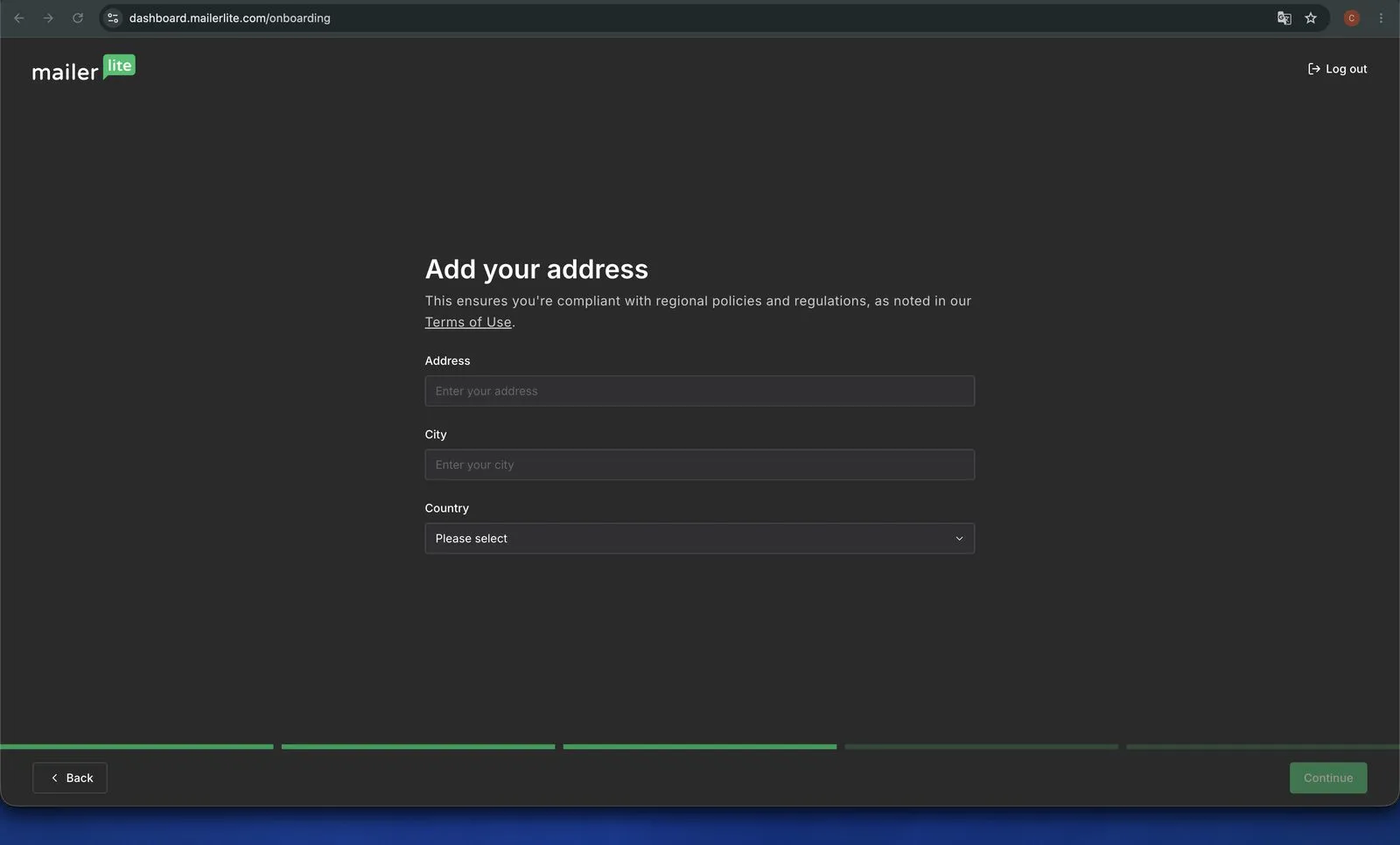Click the Continue button
This screenshot has height=845, width=1400.
click(1328, 778)
